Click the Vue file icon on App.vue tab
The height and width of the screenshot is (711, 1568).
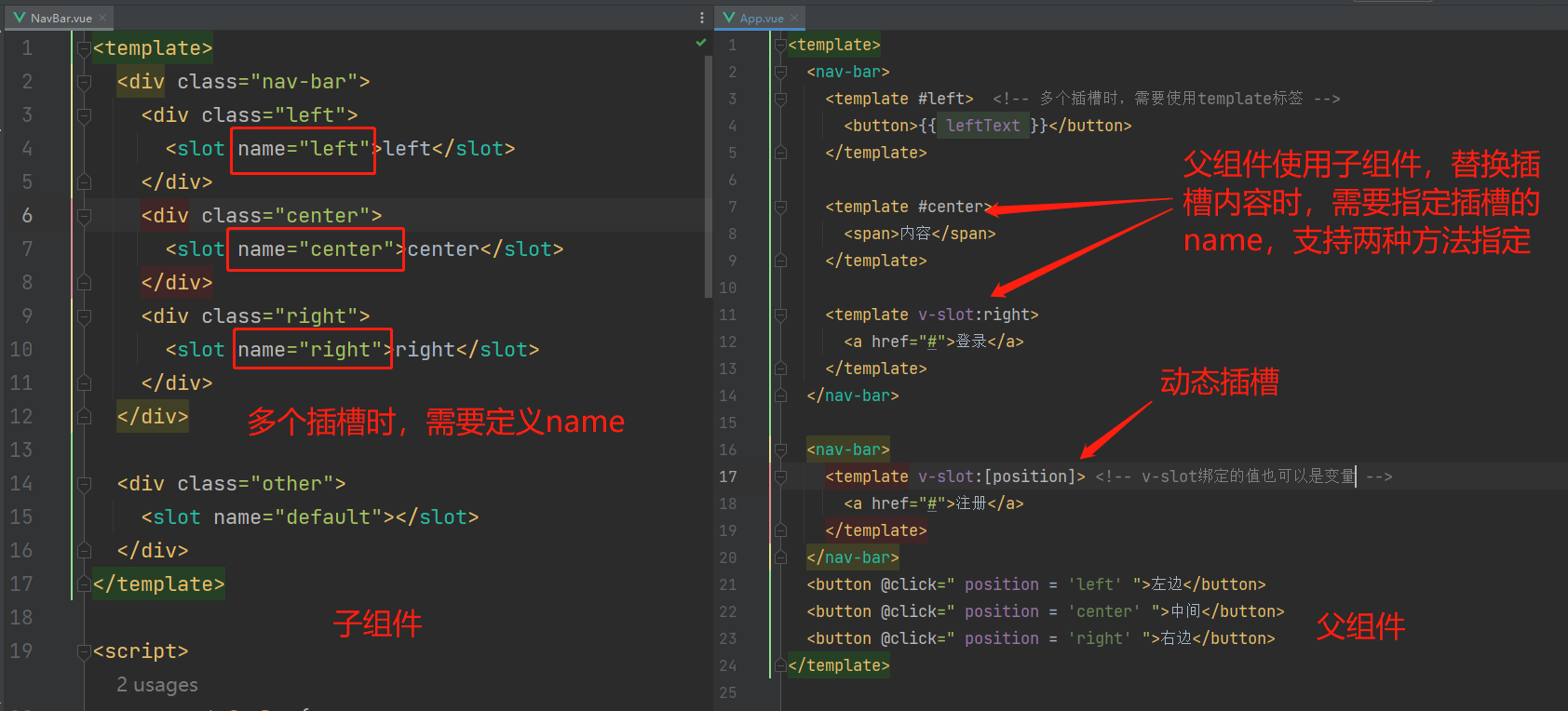pyautogui.click(x=729, y=18)
